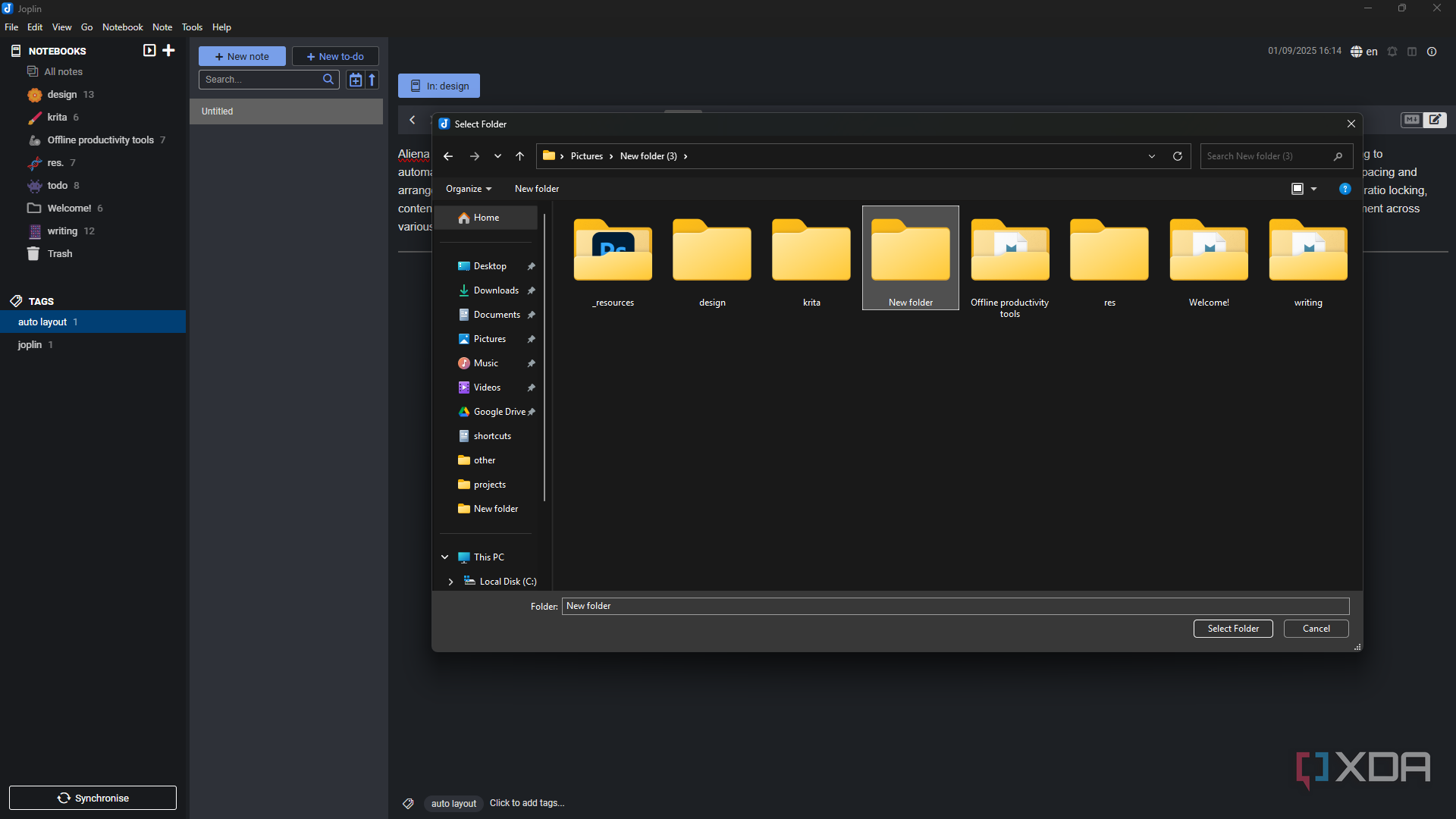This screenshot has height=819, width=1456.
Task: Select the joplin tag
Action: click(x=30, y=345)
